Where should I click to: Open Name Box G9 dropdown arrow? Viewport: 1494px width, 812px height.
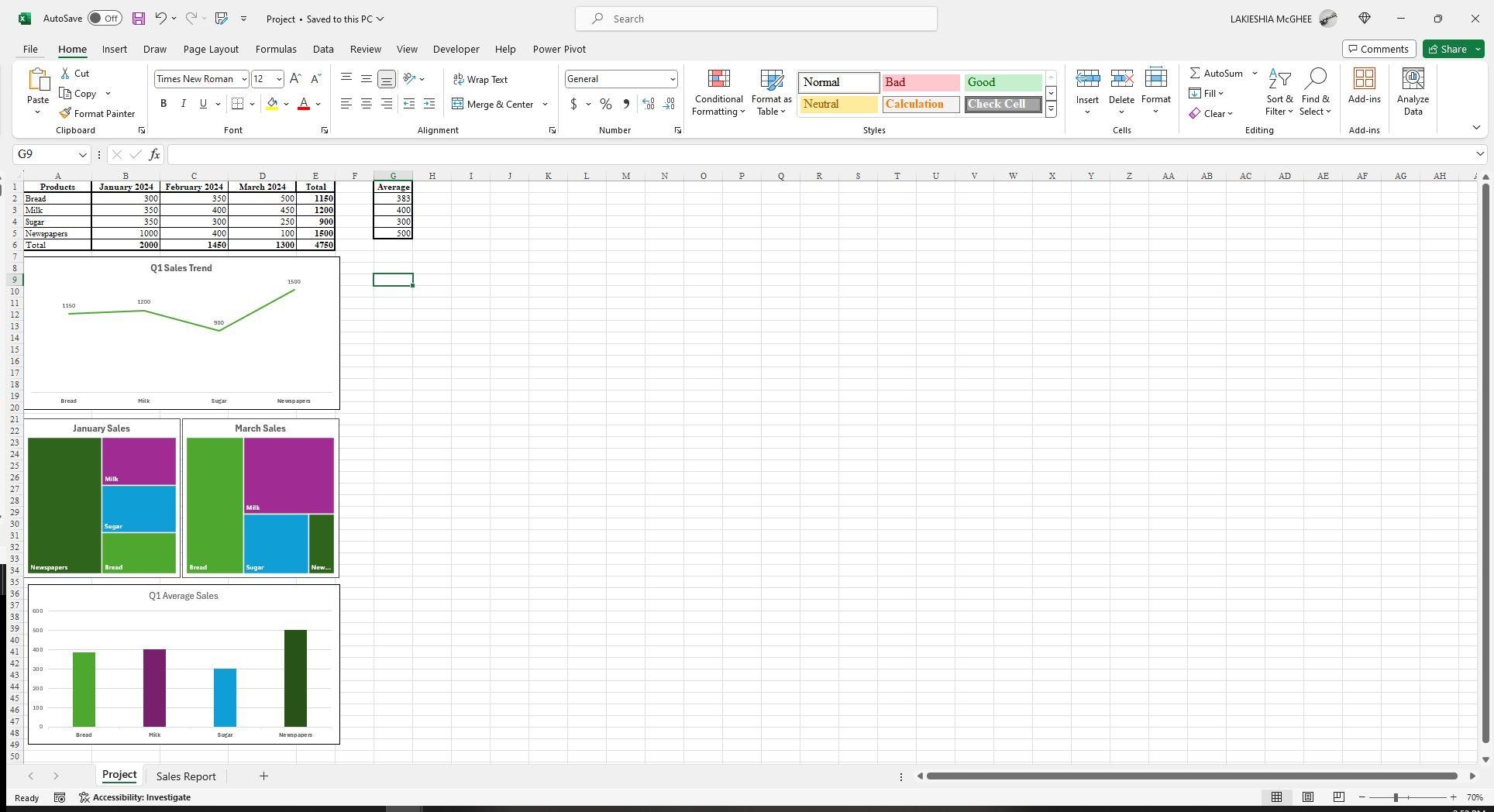point(82,155)
